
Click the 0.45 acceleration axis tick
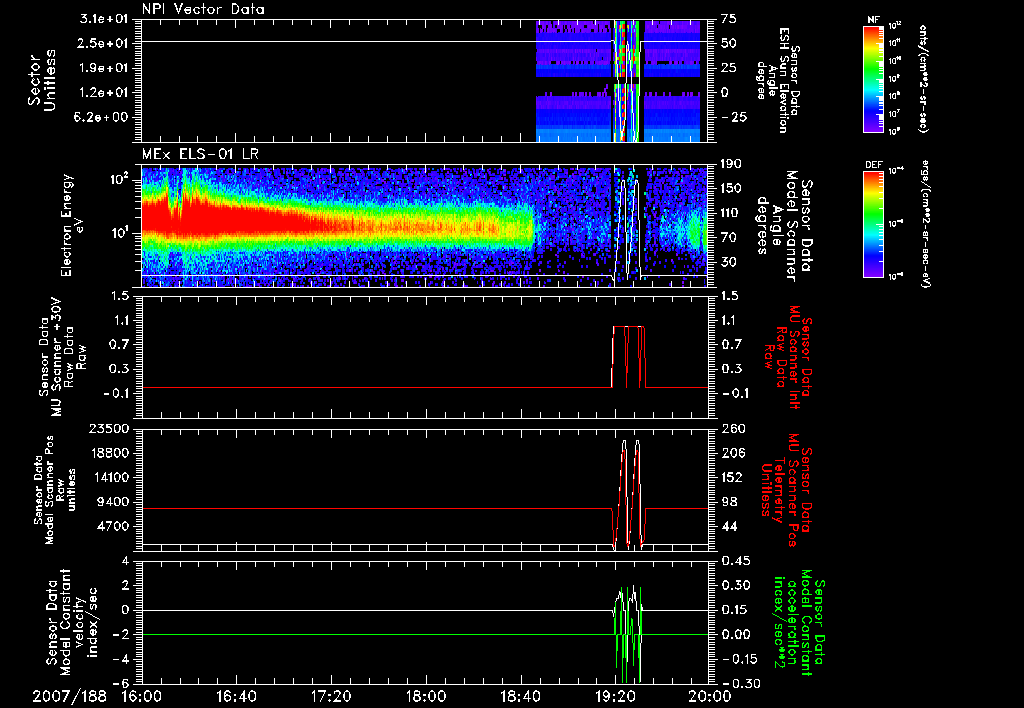pos(735,561)
